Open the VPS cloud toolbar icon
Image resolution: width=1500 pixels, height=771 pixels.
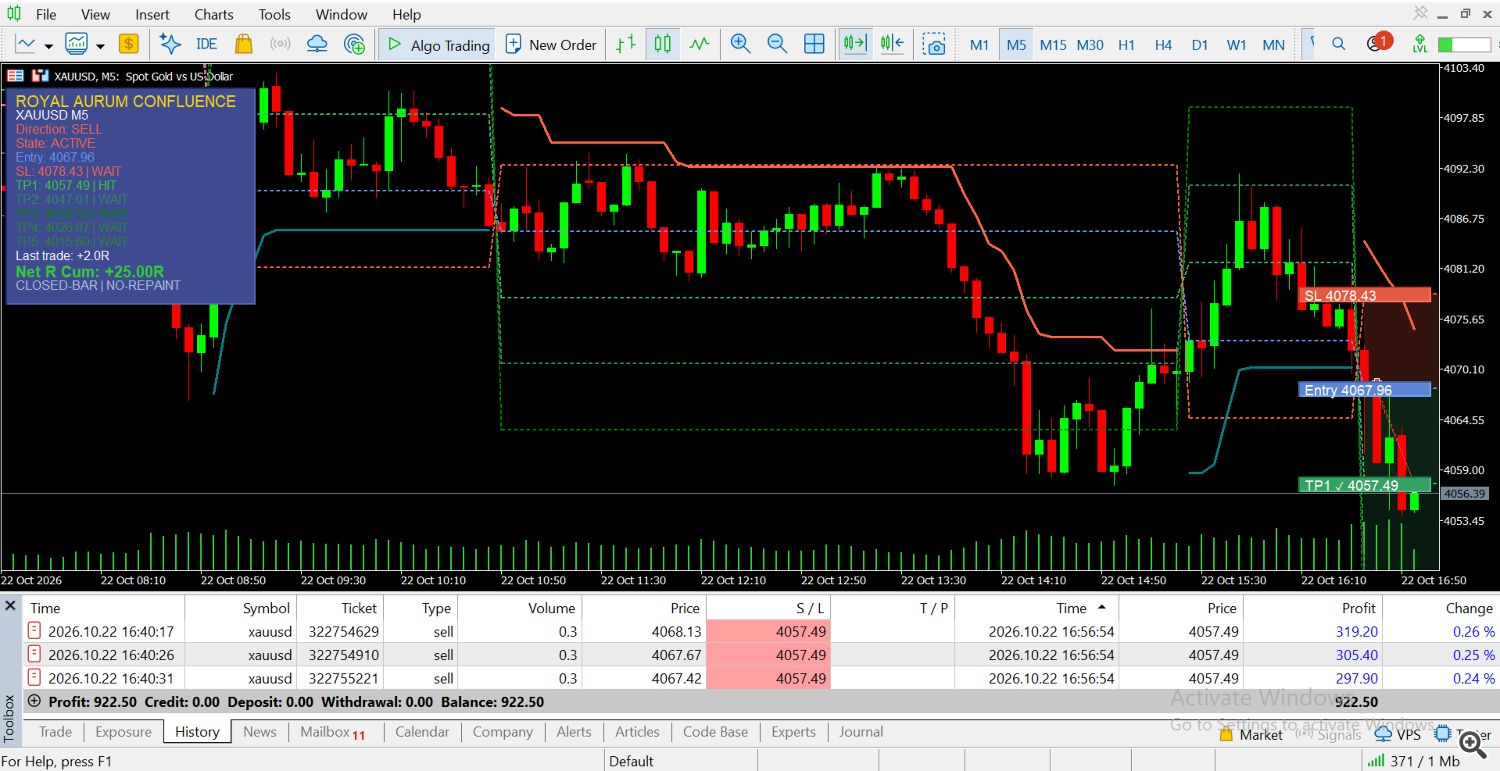click(x=317, y=44)
